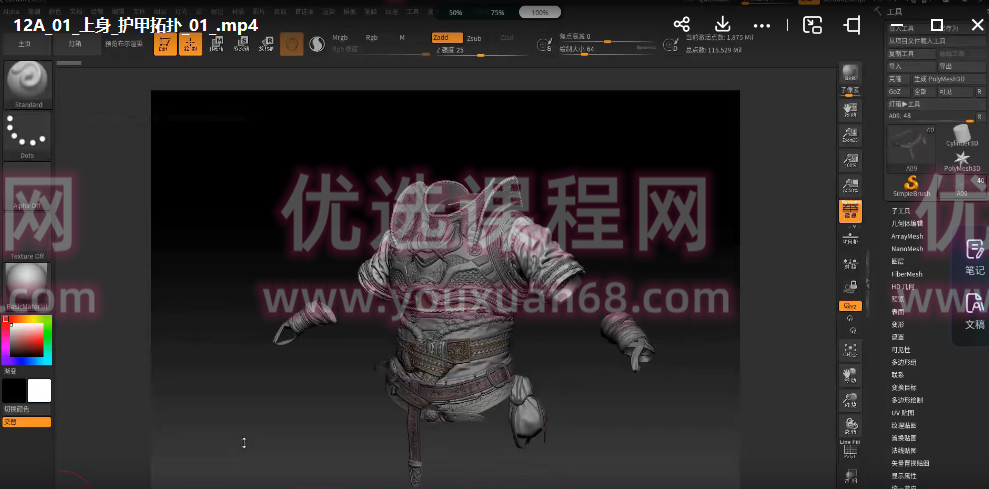
Task: Toggle the orange Qxyz rotation button
Action: pyautogui.click(x=850, y=307)
